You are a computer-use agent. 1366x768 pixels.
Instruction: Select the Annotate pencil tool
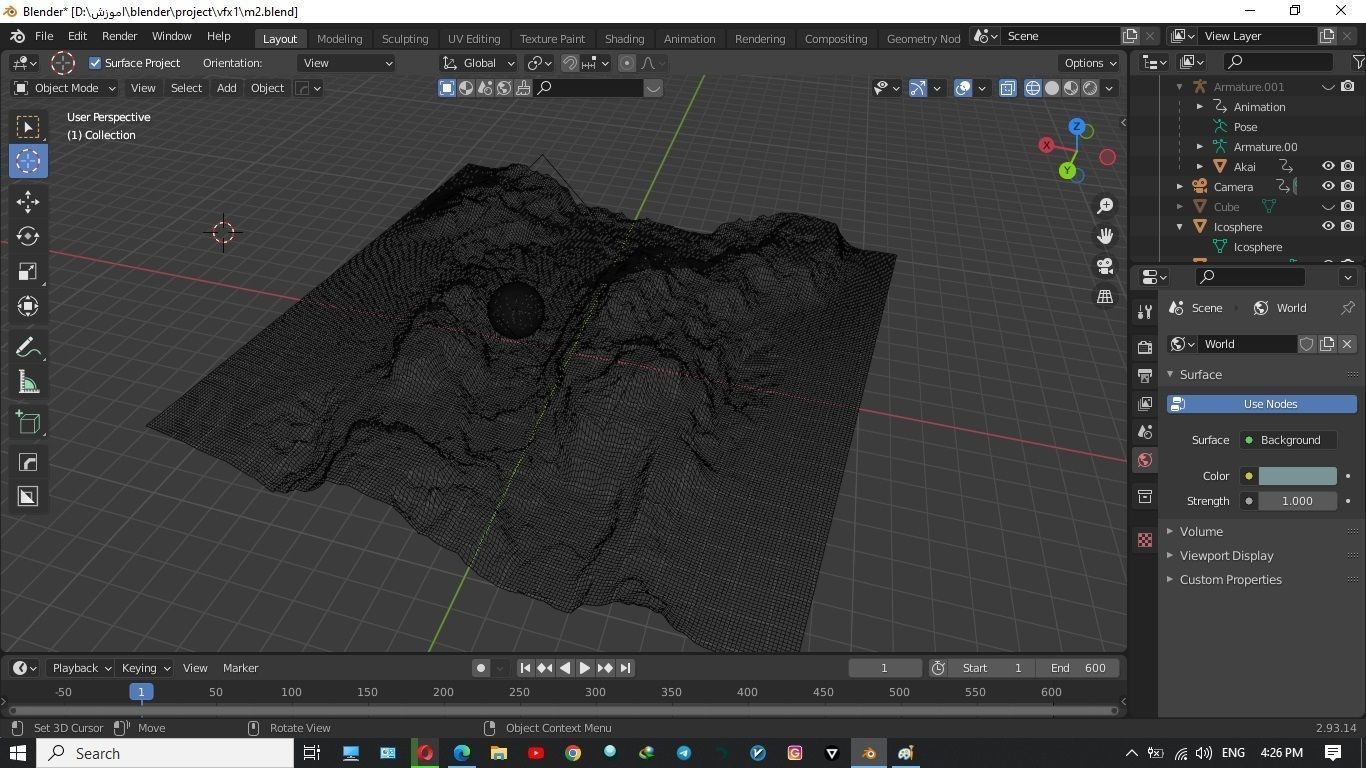point(28,347)
